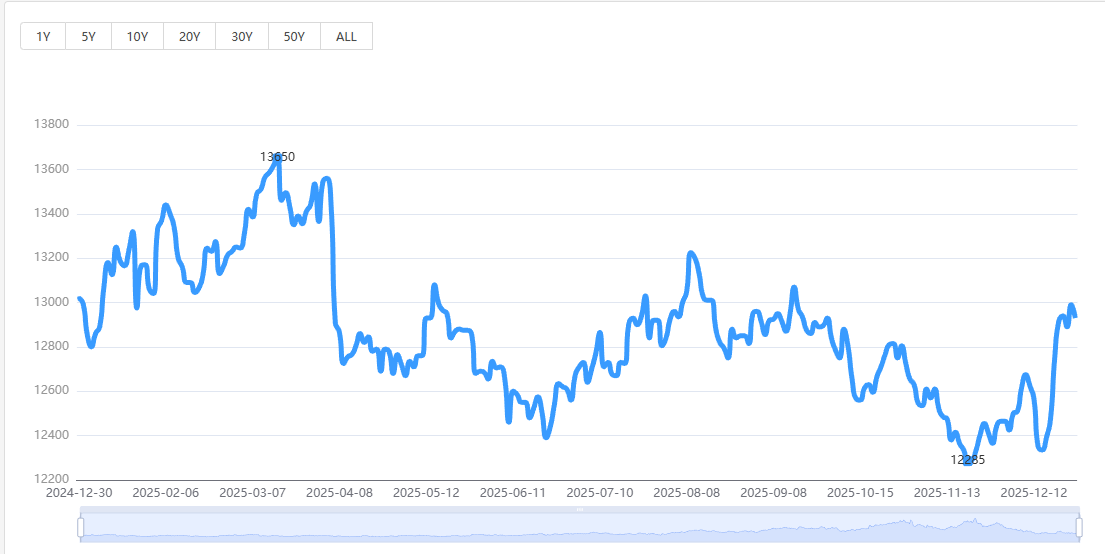This screenshot has width=1105, height=554.
Task: Select the 30Y time span
Action: [x=242, y=37]
